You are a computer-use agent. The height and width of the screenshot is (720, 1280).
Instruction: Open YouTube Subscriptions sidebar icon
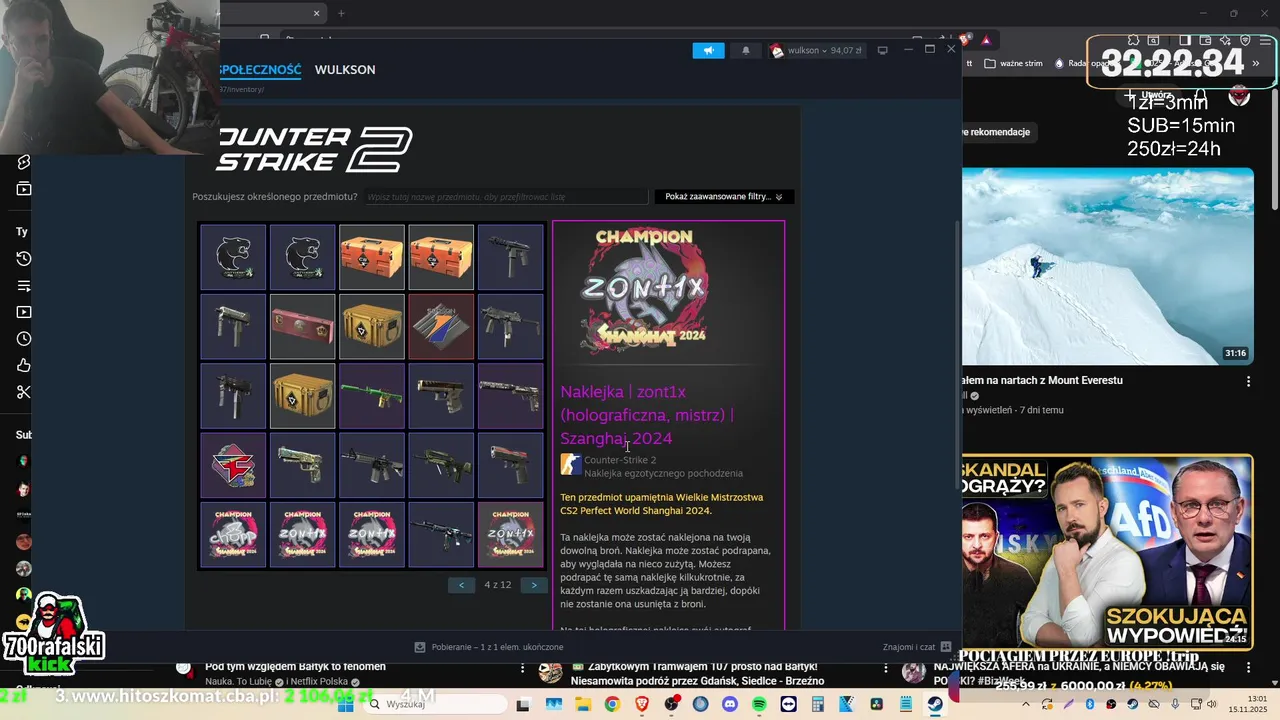coord(23,189)
